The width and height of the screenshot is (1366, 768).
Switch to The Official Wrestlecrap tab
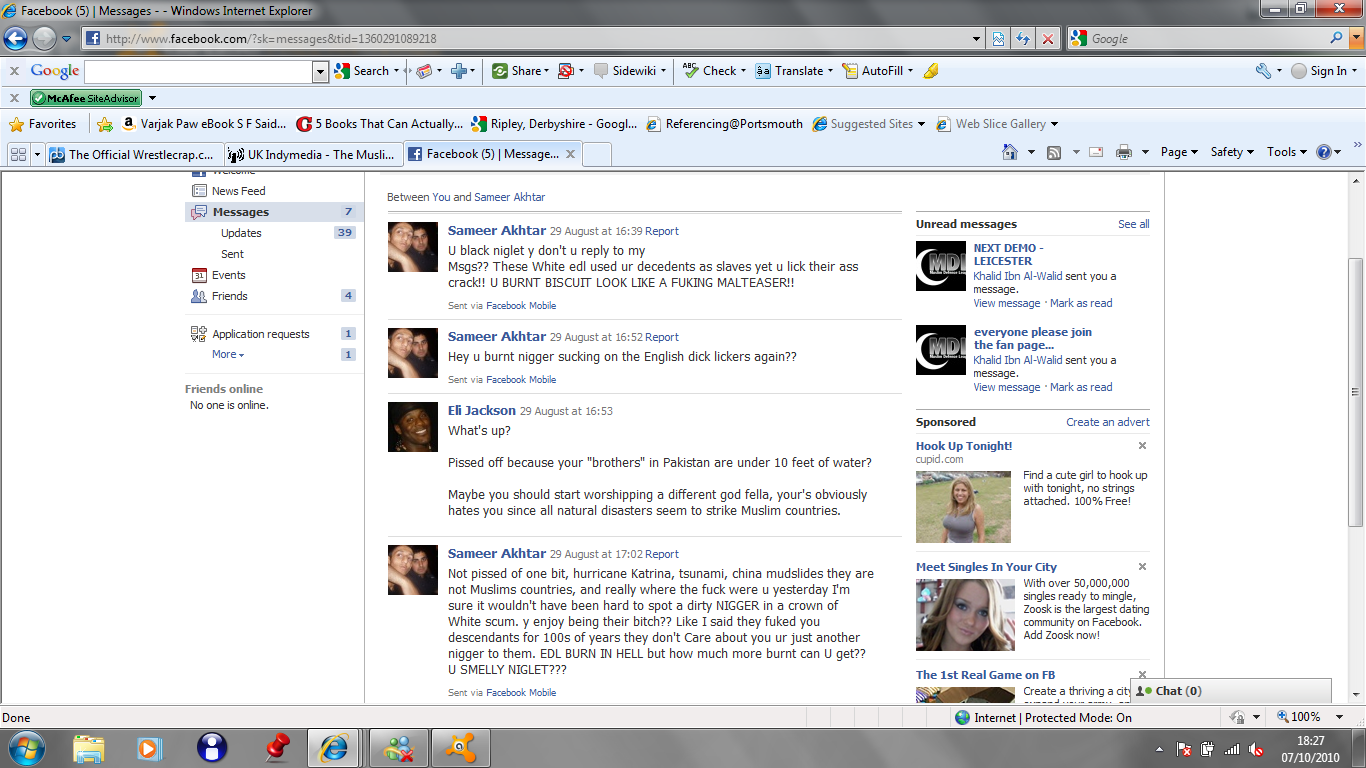tap(132, 154)
